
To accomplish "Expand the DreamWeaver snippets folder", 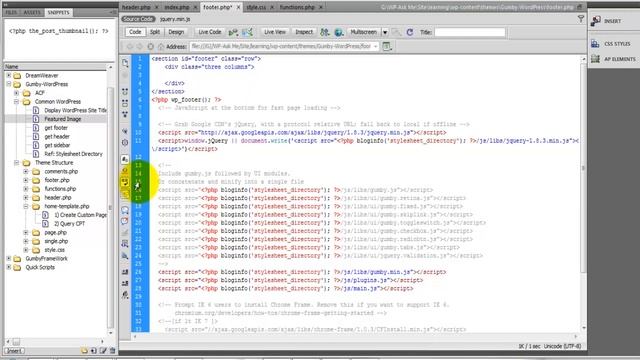I will (x=9, y=76).
